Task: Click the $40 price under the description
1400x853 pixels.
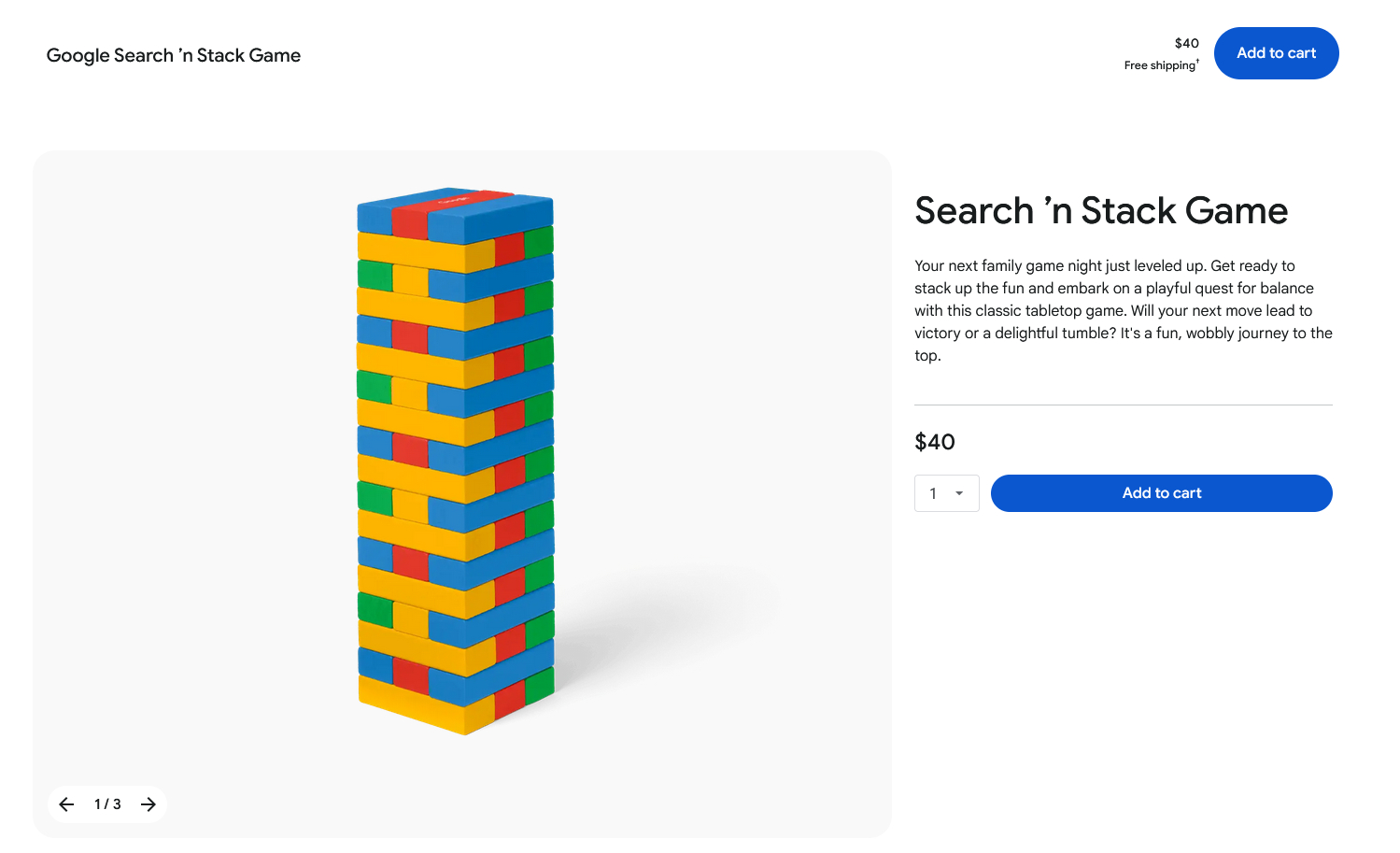Action: pos(935,442)
